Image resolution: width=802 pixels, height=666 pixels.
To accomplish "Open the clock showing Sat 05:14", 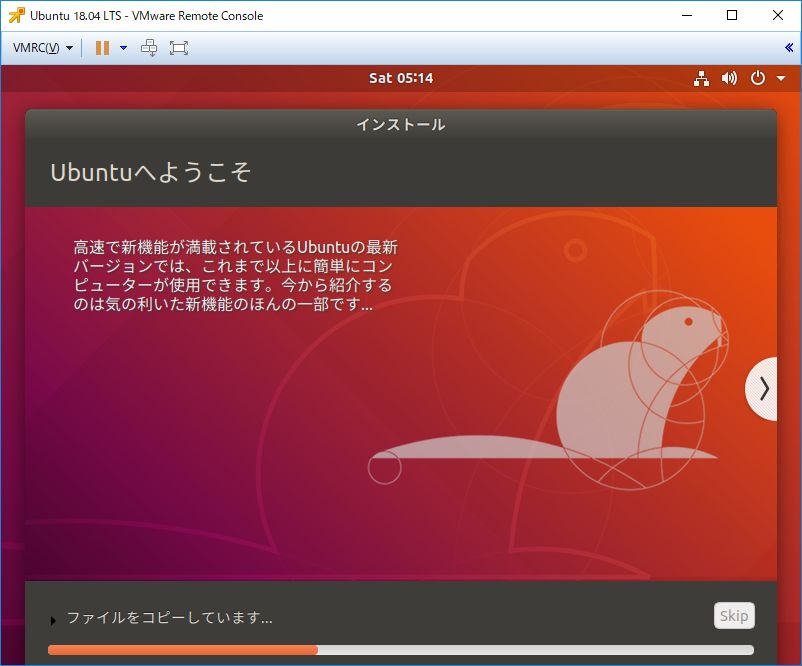I will (401, 78).
